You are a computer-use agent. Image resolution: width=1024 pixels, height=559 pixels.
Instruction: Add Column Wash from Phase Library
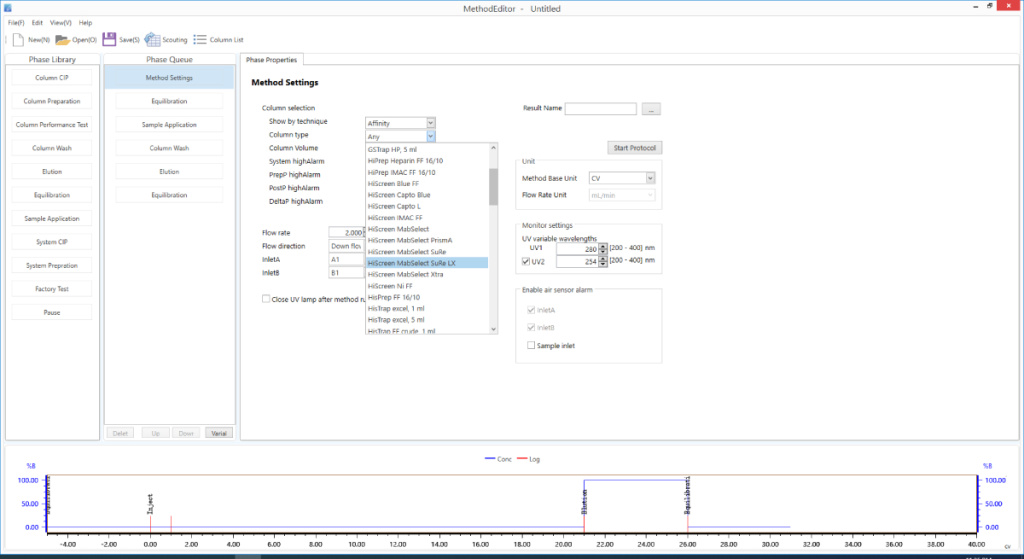point(52,148)
